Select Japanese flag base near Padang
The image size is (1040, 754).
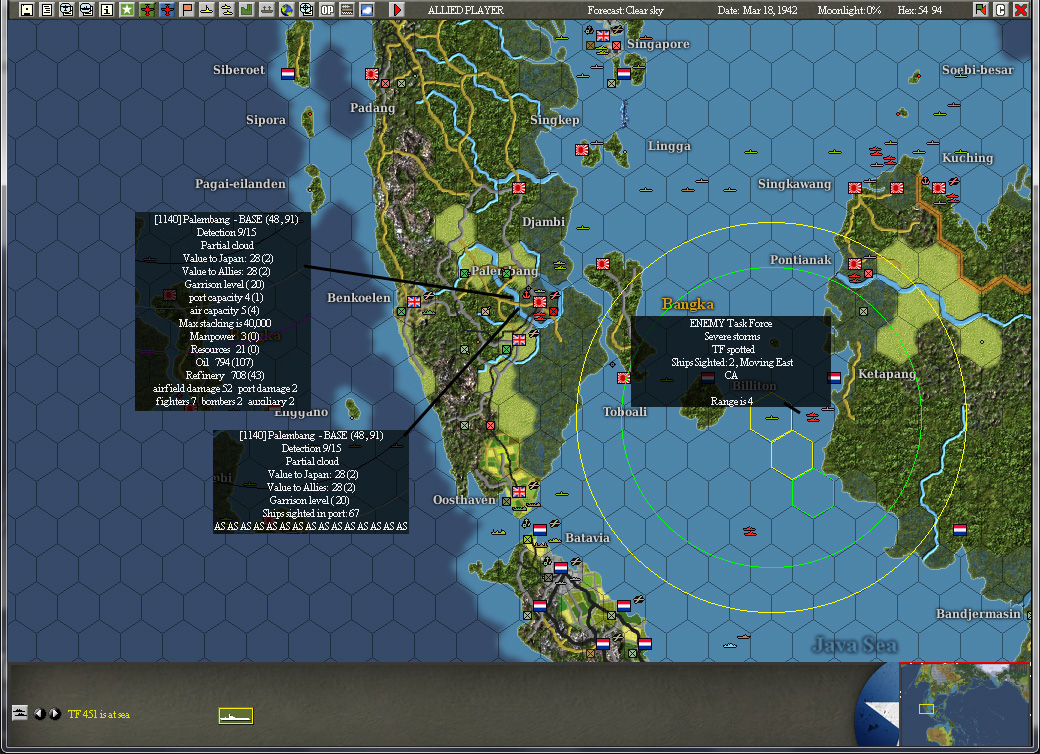[372, 74]
